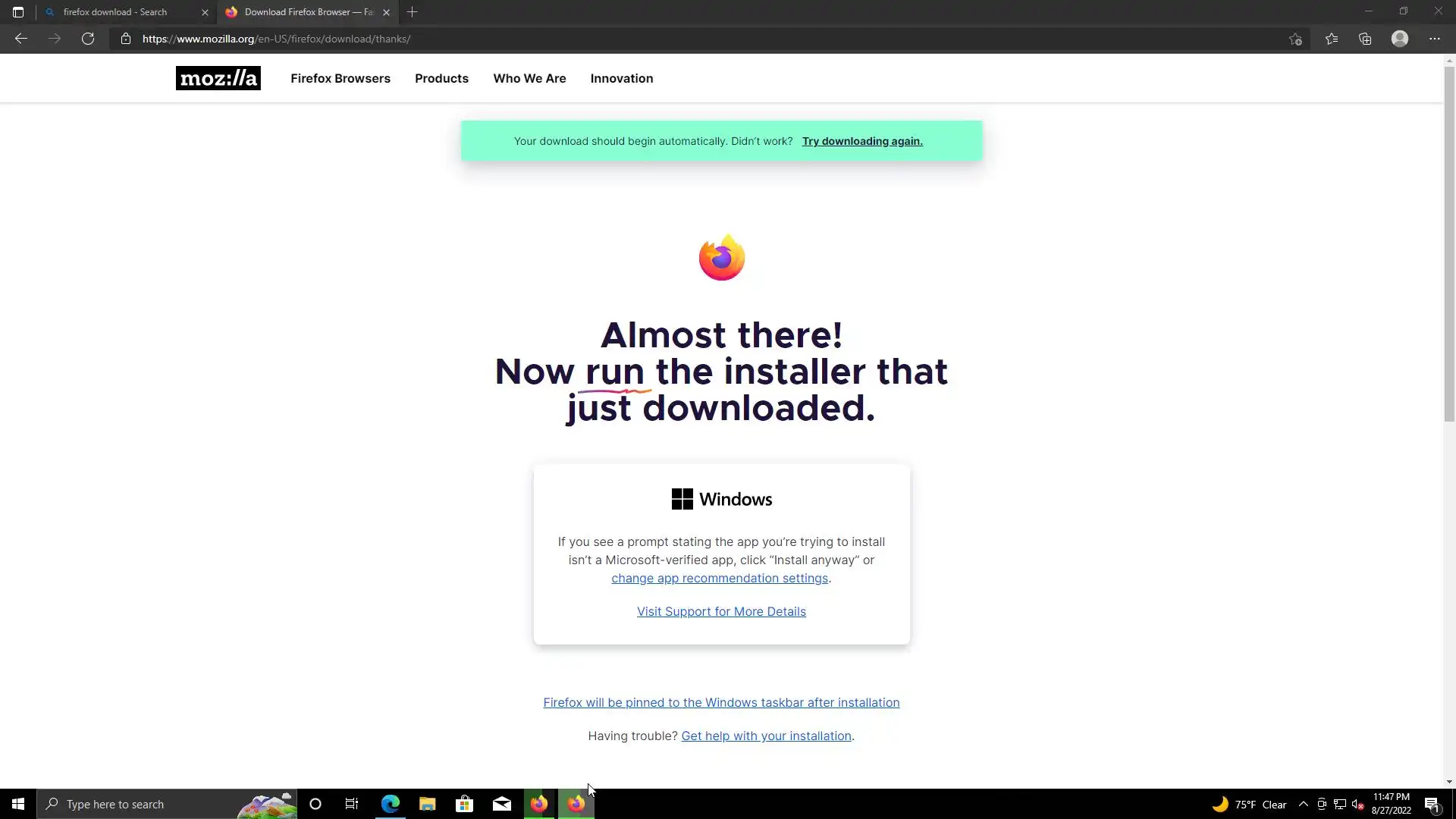Go back using the back arrow
1456x819 pixels.
(21, 39)
